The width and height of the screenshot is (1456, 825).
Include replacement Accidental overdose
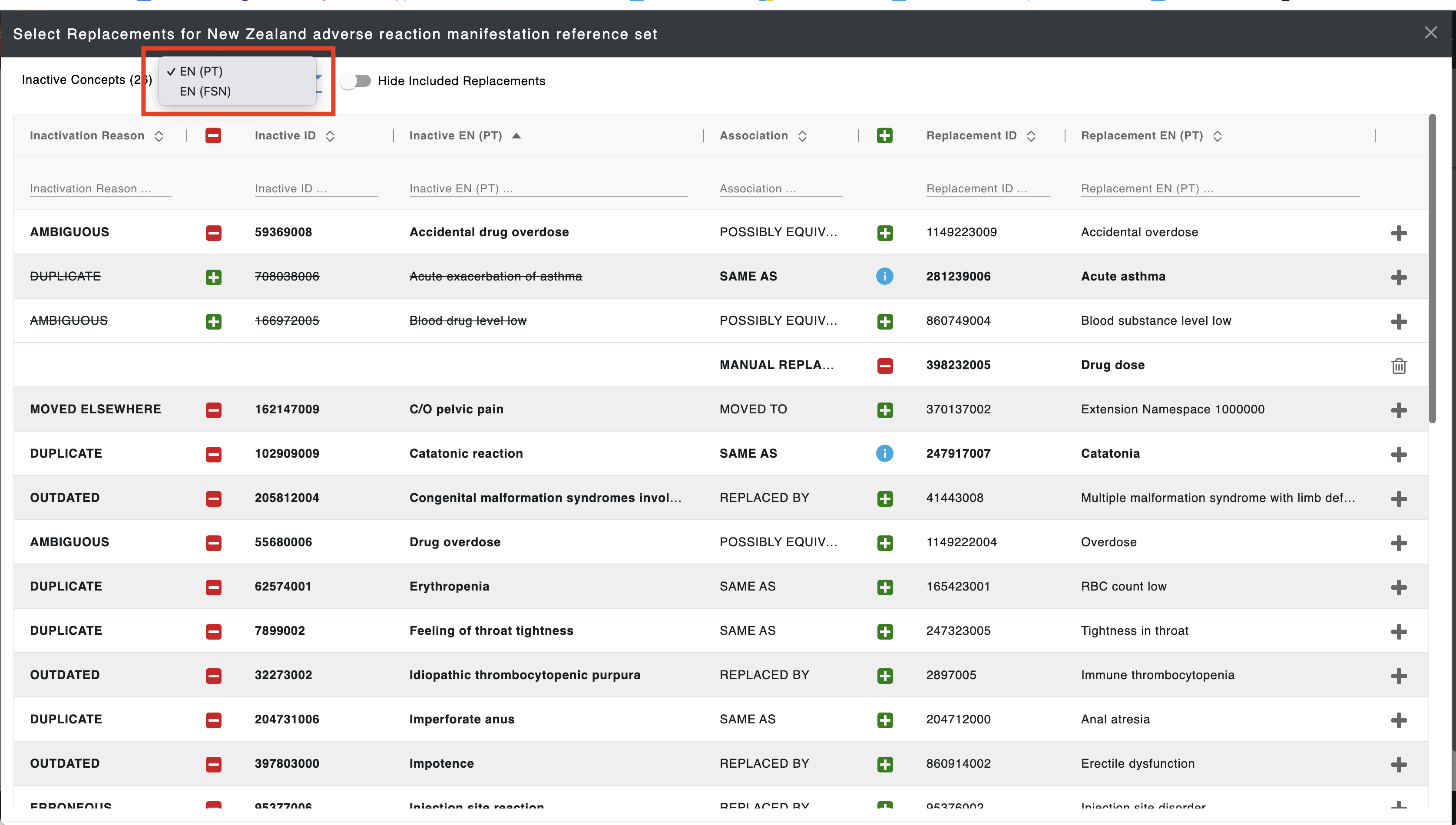(x=885, y=232)
